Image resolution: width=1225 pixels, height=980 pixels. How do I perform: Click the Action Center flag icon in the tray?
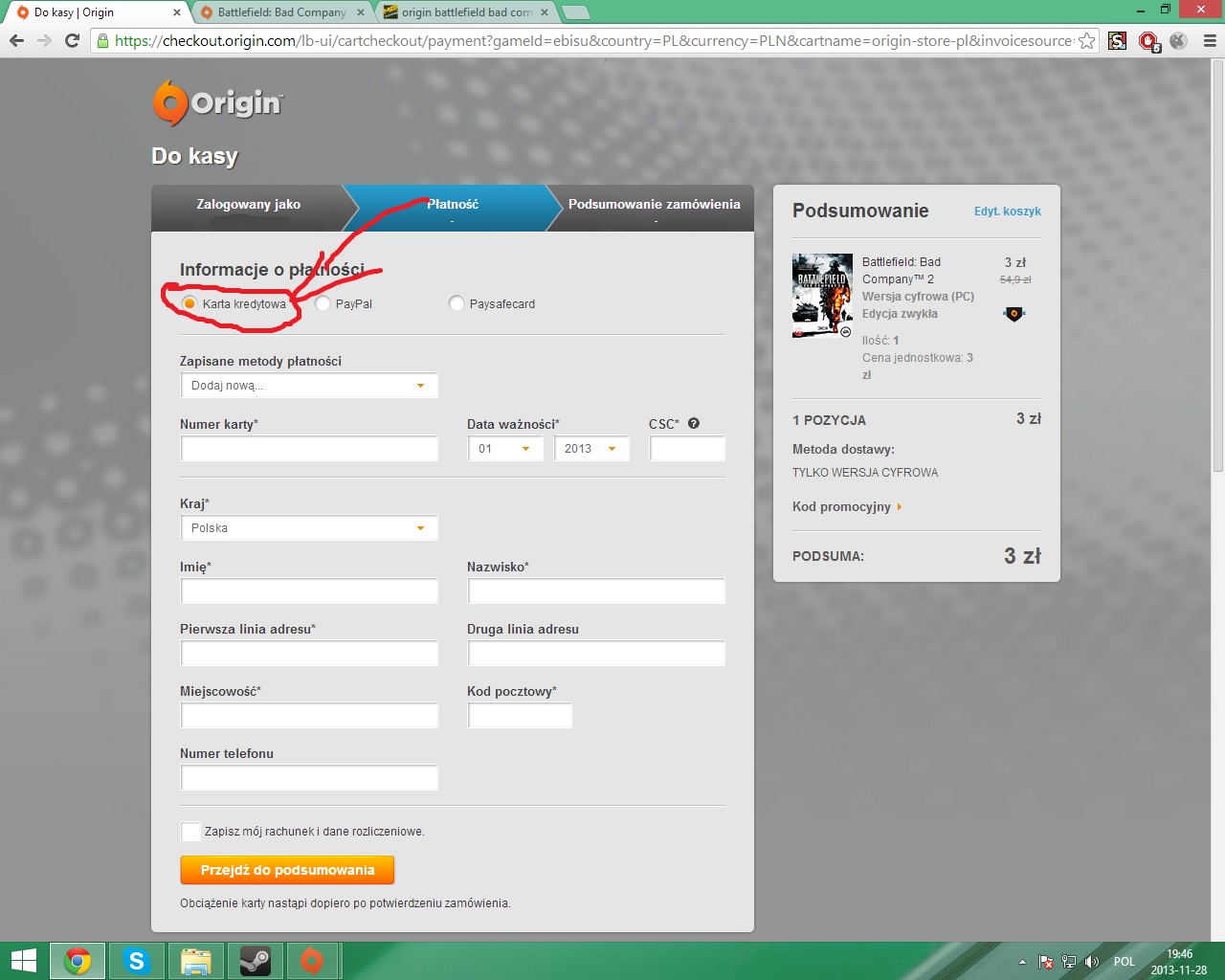click(x=1046, y=962)
